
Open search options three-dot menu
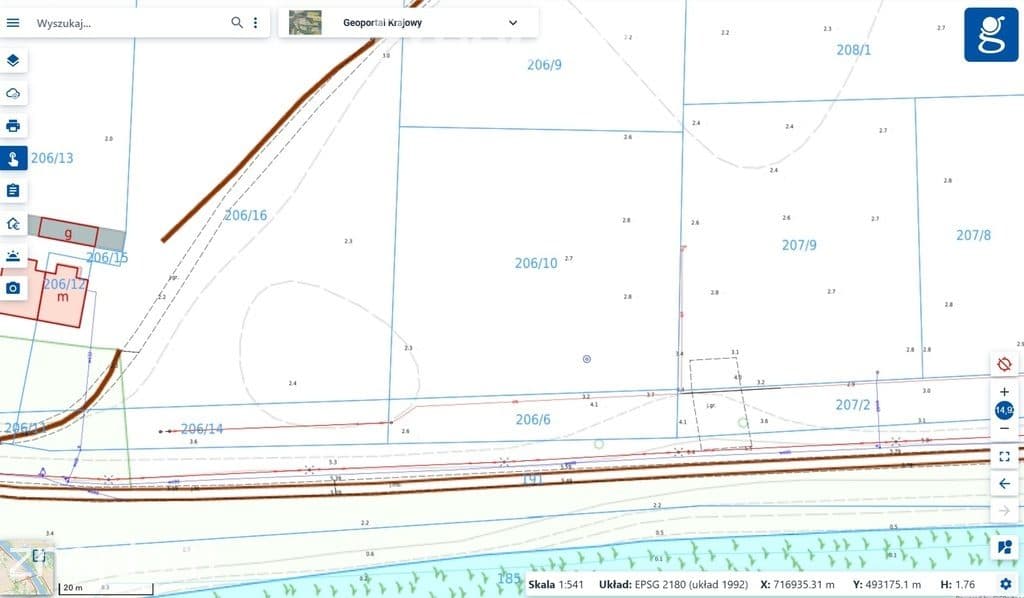[x=255, y=23]
